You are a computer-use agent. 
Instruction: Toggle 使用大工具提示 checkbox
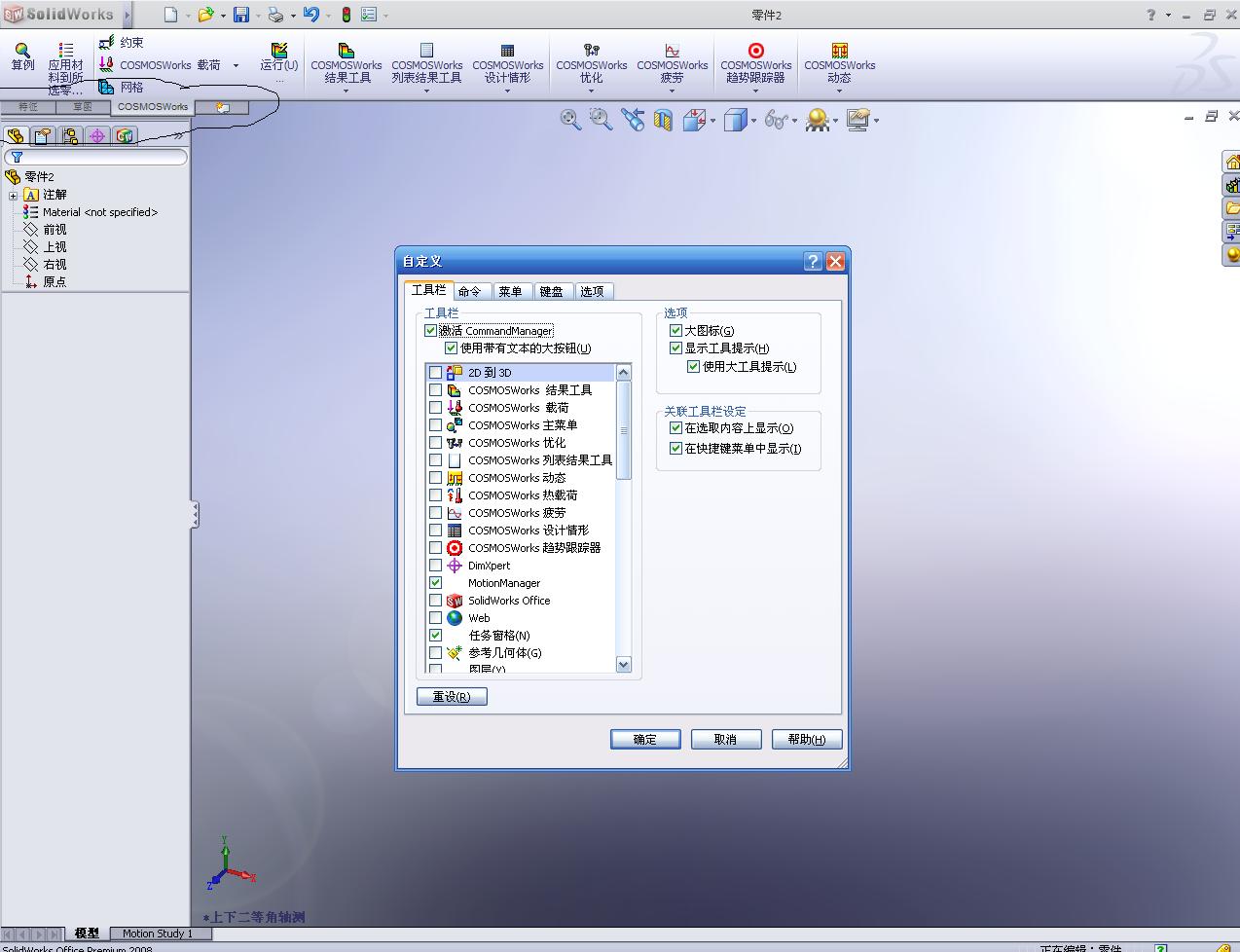click(x=693, y=367)
